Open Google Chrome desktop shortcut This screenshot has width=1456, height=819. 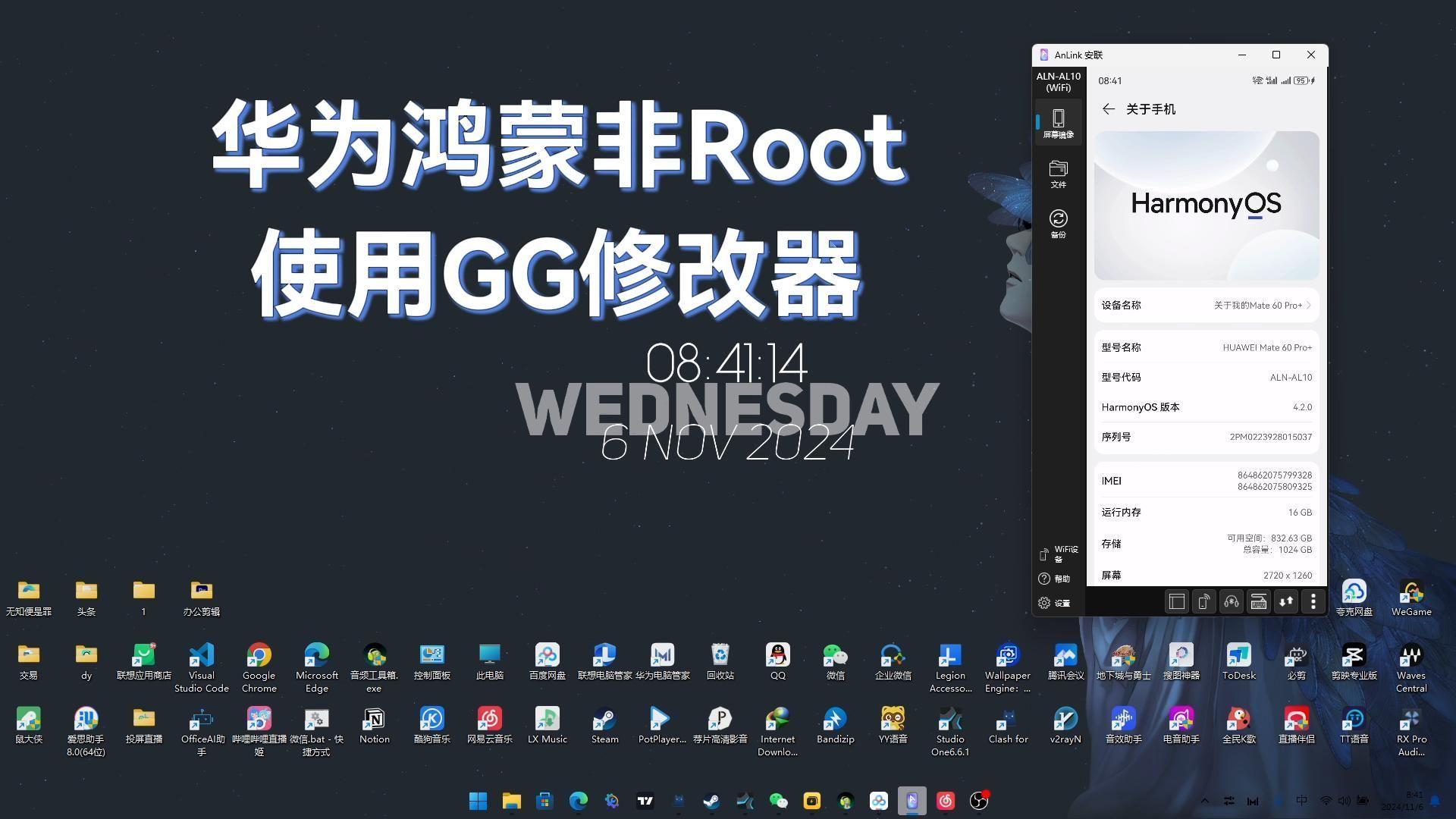[259, 667]
